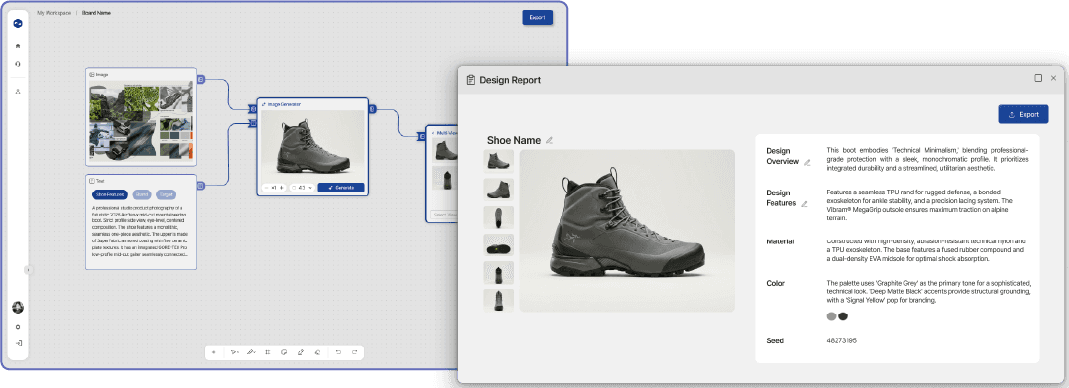Click the Image node's output connector
Image resolution: width=1069 pixels, height=388 pixels.
click(200, 80)
